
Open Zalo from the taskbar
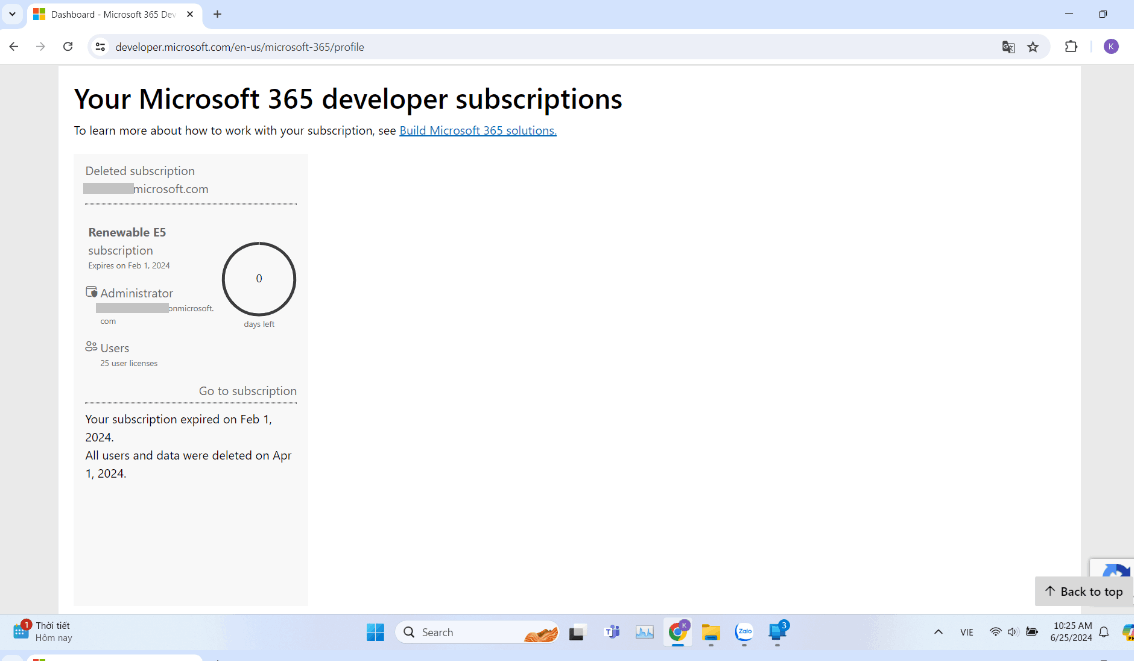point(744,632)
